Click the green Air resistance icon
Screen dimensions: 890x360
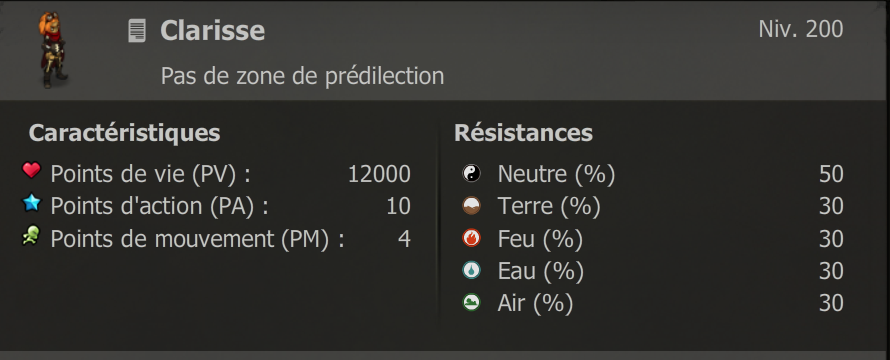click(x=471, y=303)
